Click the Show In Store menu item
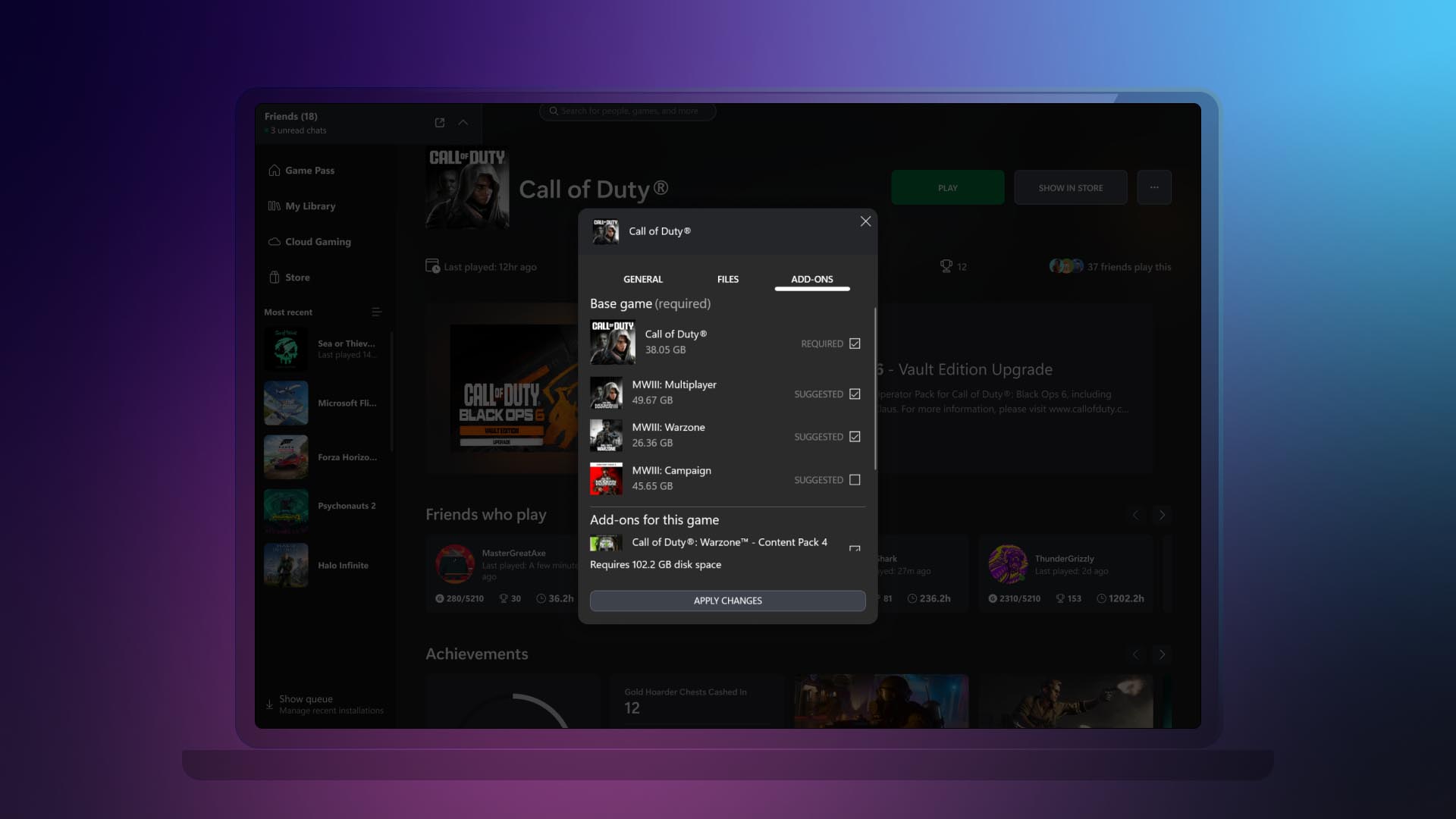 pyautogui.click(x=1071, y=188)
